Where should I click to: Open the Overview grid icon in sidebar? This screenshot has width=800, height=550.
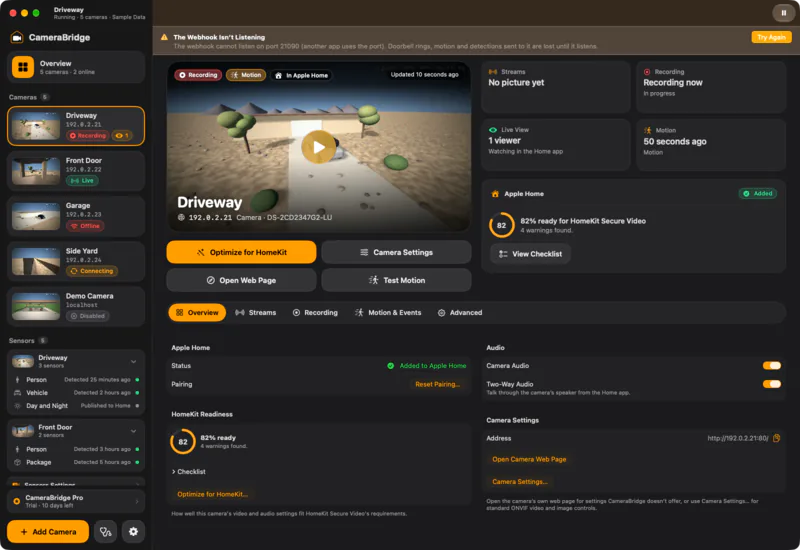point(23,67)
